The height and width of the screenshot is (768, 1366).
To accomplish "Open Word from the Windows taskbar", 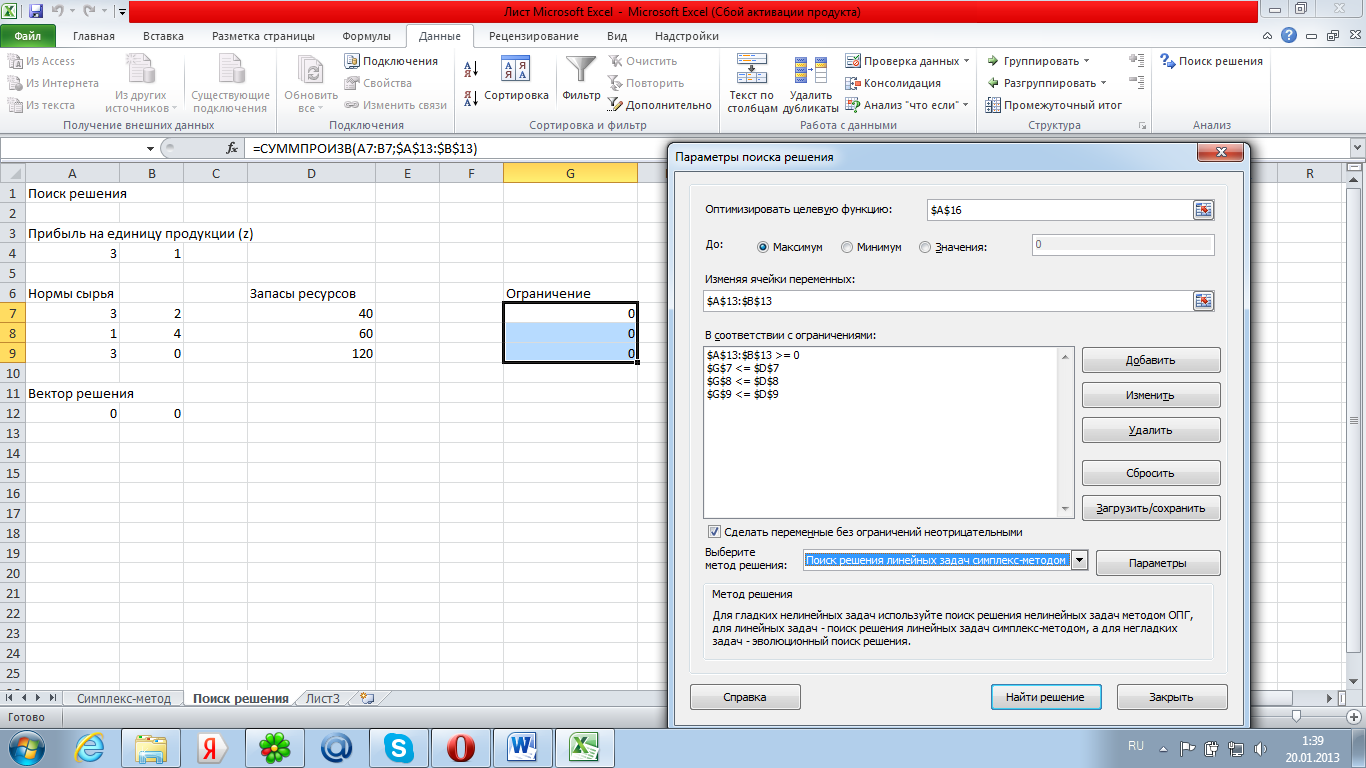I will tap(523, 747).
